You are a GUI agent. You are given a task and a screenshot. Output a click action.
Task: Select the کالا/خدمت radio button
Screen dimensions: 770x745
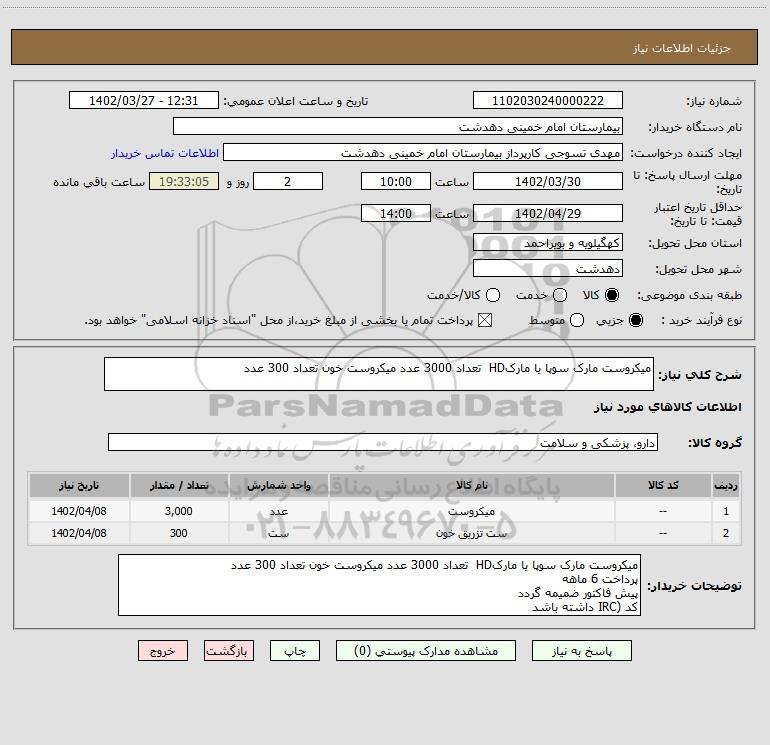493,295
